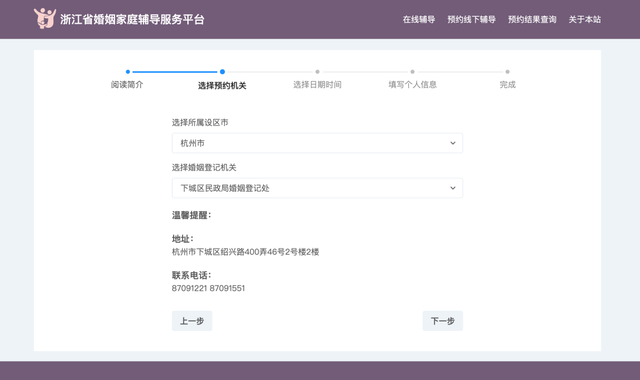
Task: Expand the city dropdown chevron arrow
Action: [x=453, y=143]
